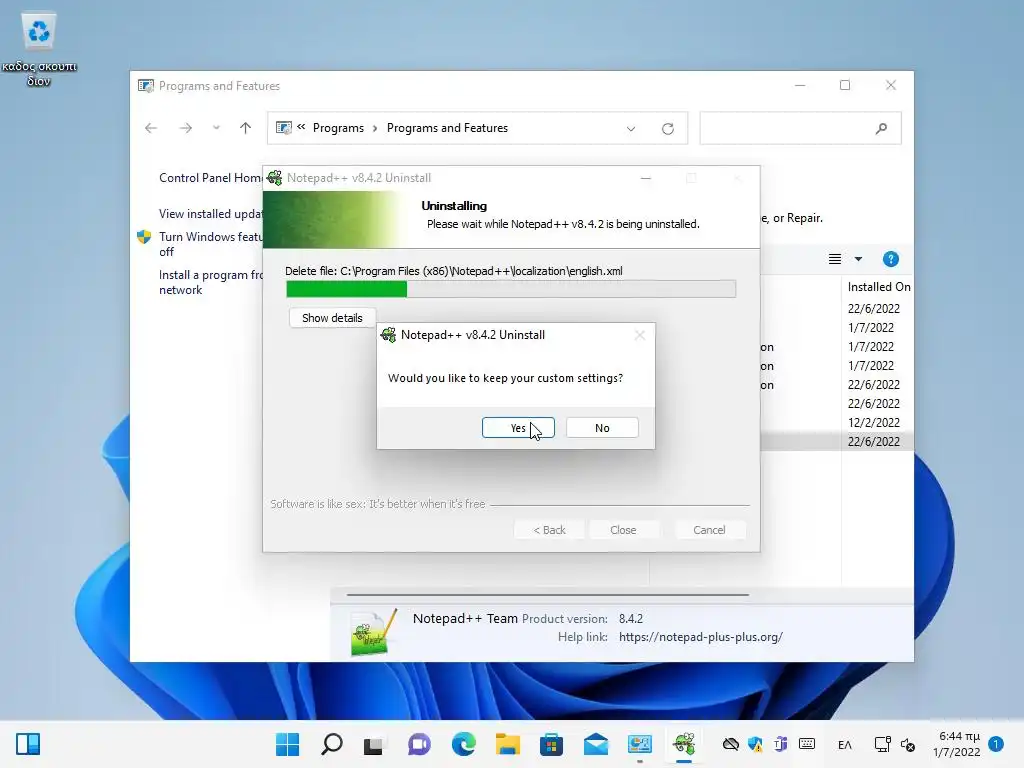1024x768 pixels.
Task: Open taskbar Search
Action: pos(332,744)
